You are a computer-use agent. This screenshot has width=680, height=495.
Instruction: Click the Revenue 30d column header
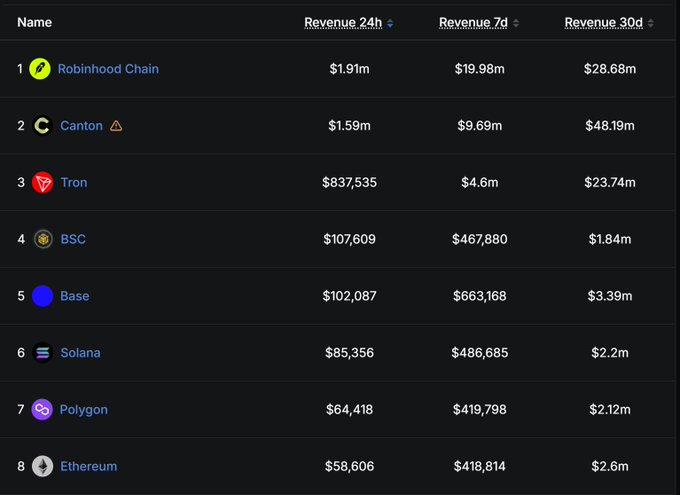tap(604, 22)
